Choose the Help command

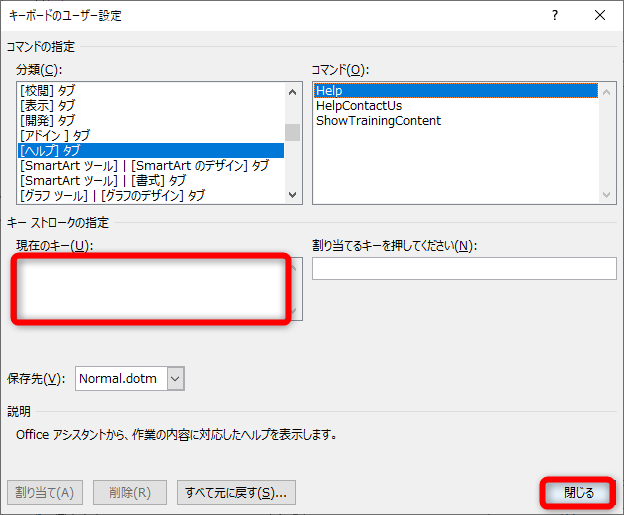click(x=456, y=90)
